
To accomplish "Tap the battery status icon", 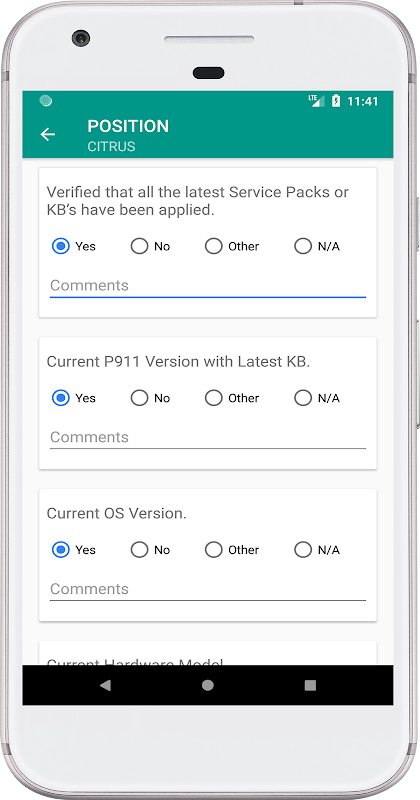I will 336,101.
